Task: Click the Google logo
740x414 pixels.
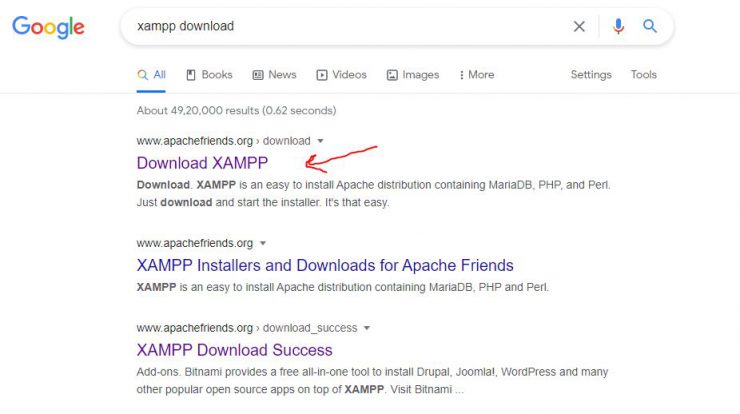Action: tap(48, 27)
